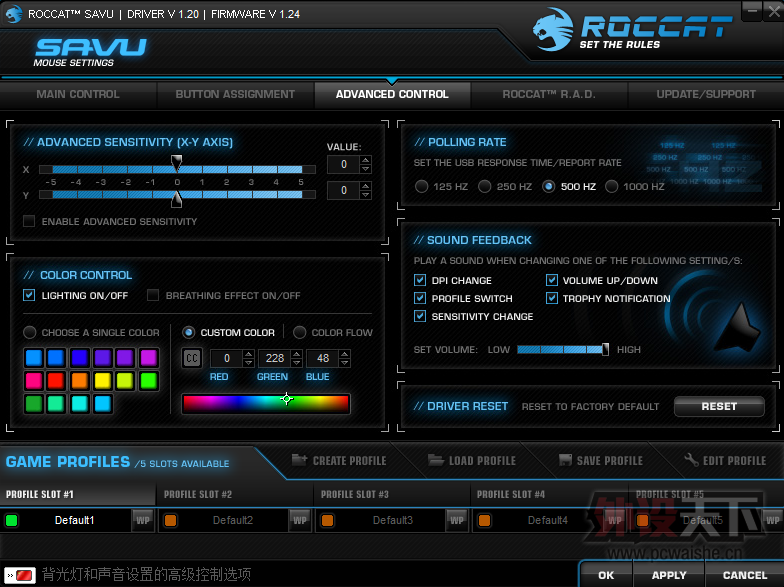Screen dimensions: 784x587
Task: Click the Cancel button
Action: (744, 575)
